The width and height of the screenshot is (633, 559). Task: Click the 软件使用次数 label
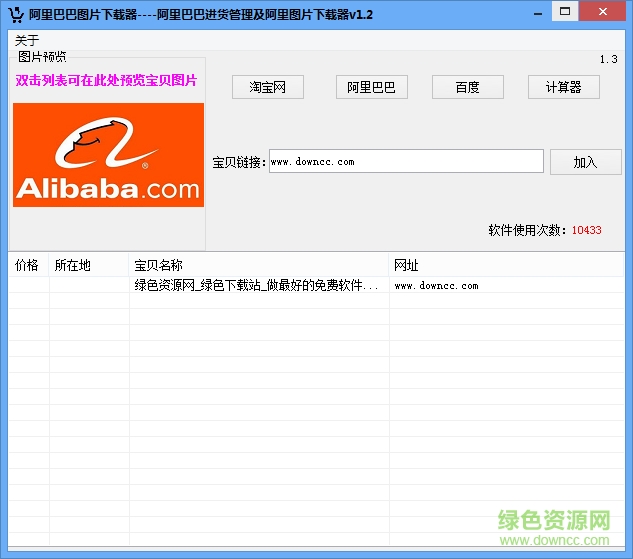pyautogui.click(x=527, y=230)
